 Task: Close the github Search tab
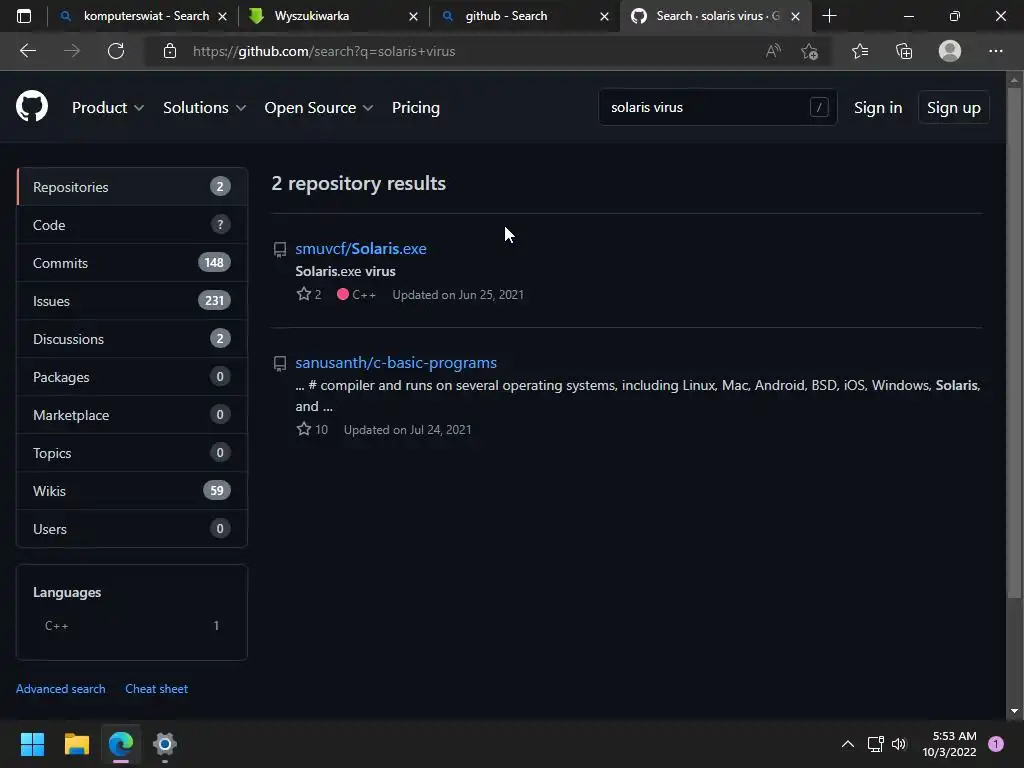point(605,16)
